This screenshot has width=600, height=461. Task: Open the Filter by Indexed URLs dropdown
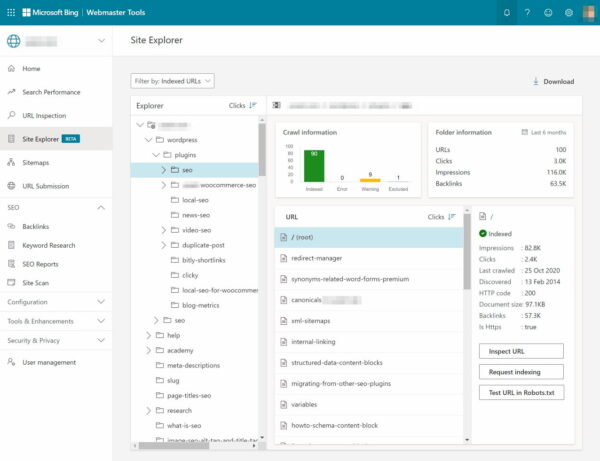pos(172,81)
